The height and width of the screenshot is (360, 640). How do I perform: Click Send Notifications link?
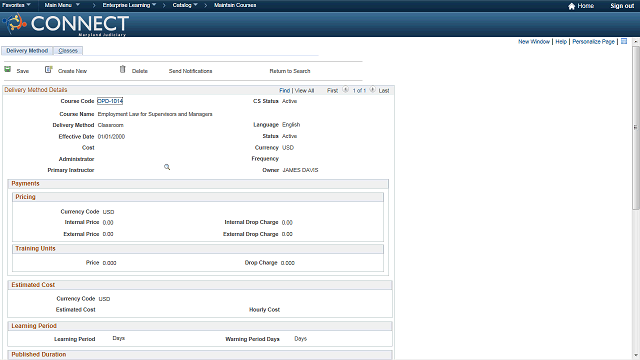[191, 71]
